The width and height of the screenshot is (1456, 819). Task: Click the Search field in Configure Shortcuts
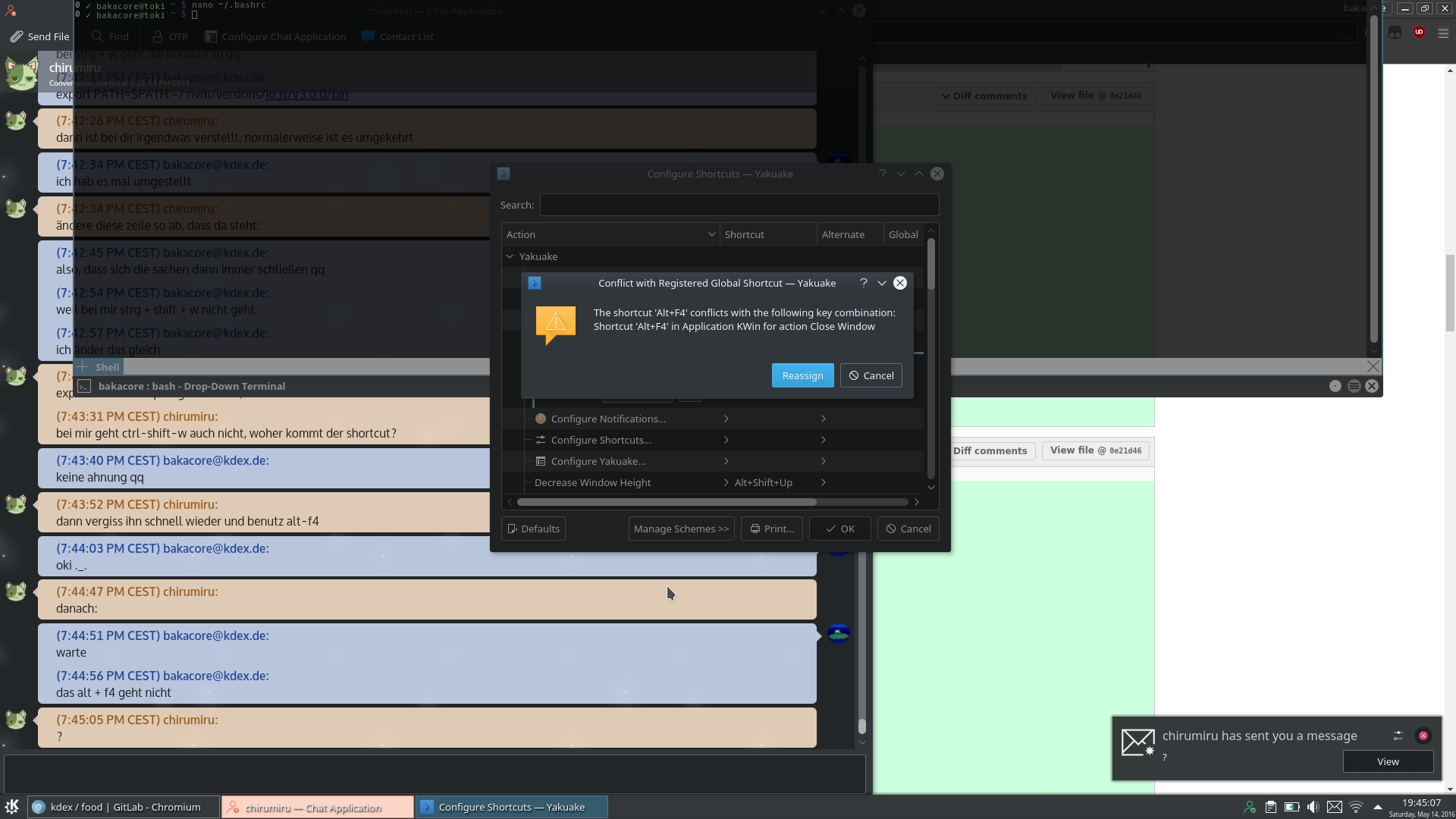[739, 205]
